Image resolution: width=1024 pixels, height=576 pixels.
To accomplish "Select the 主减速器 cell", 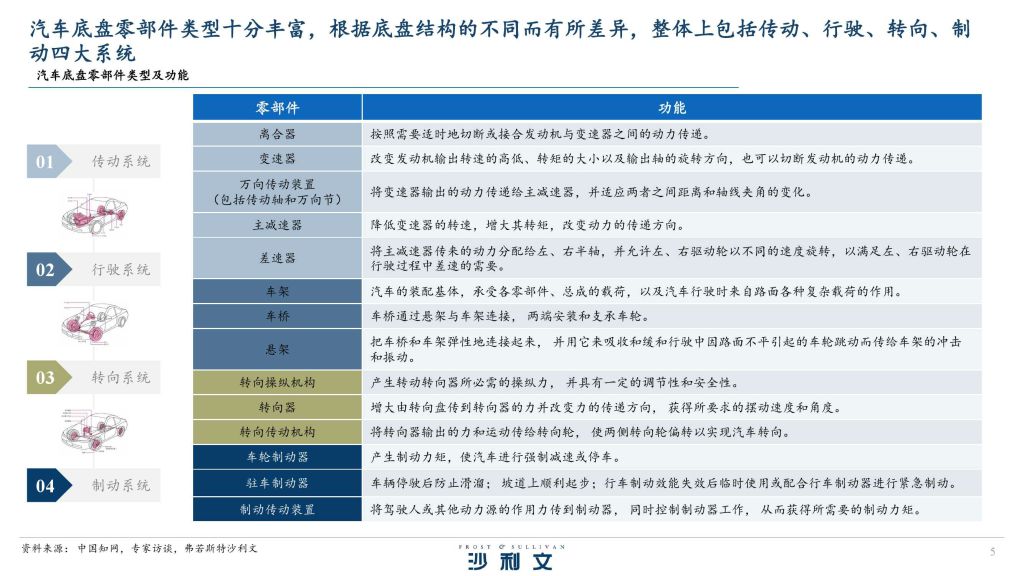I will coord(278,225).
